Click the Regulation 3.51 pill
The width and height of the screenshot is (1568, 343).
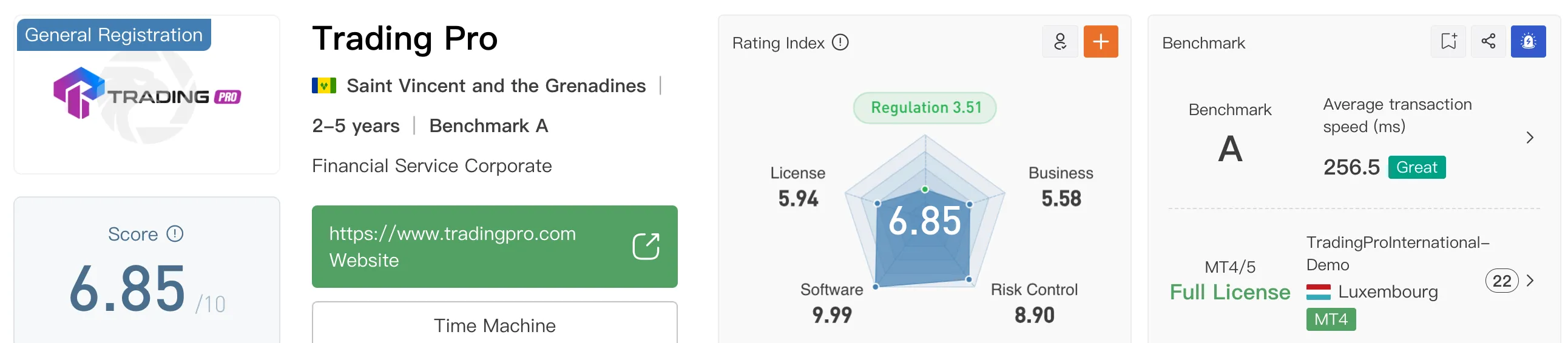925,108
